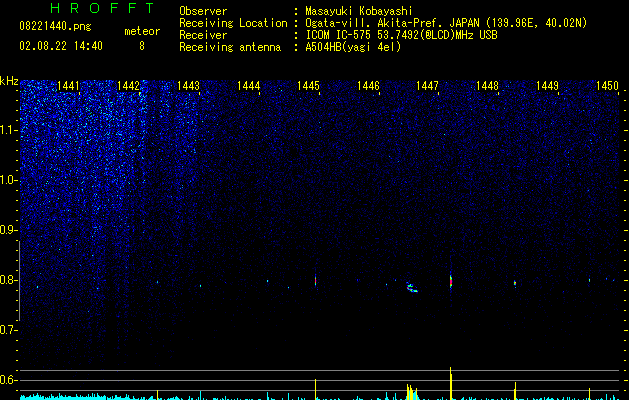Click the 1450 time marker
629x400 pixels.
(607, 86)
